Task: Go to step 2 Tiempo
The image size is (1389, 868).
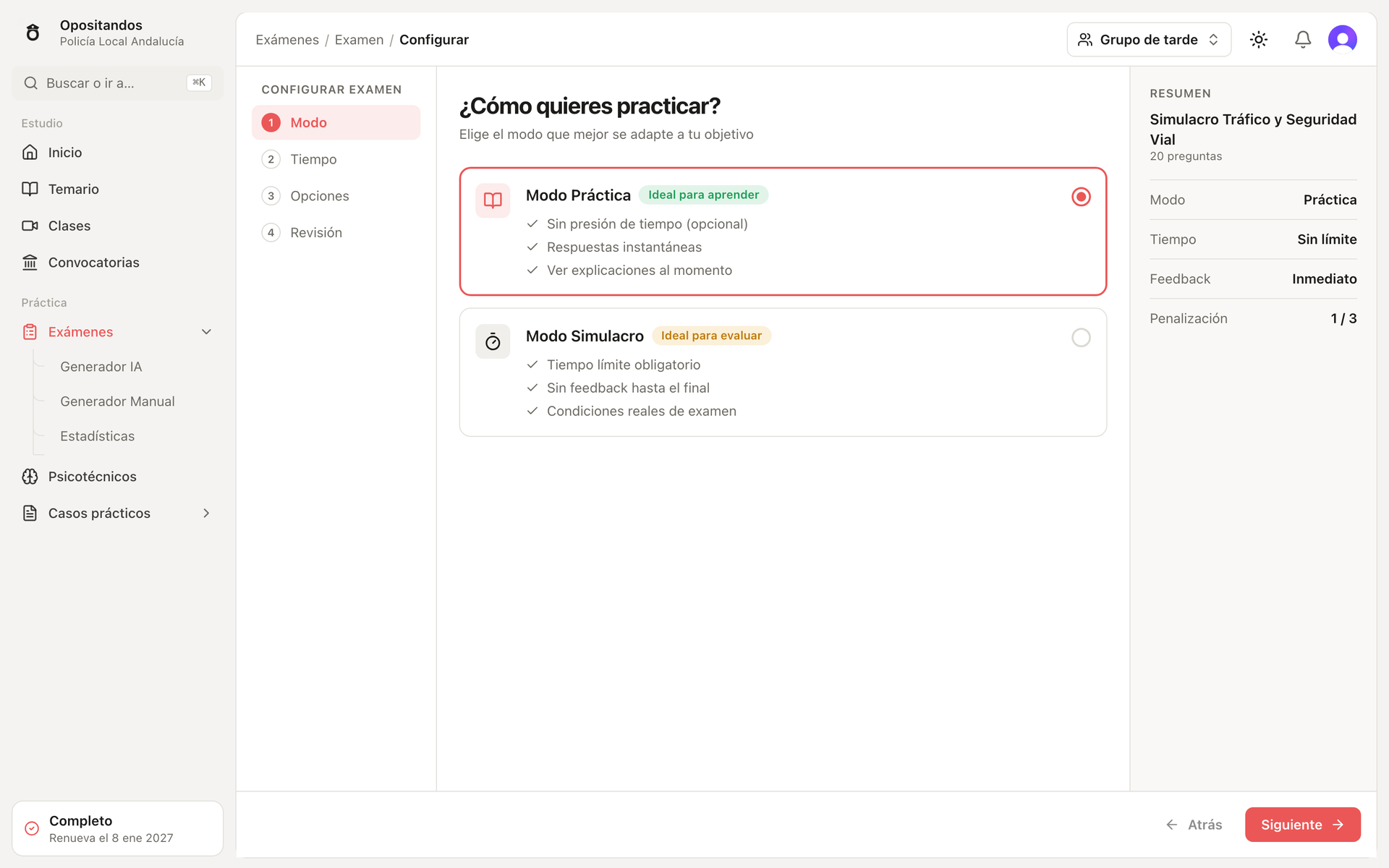Action: pyautogui.click(x=336, y=159)
